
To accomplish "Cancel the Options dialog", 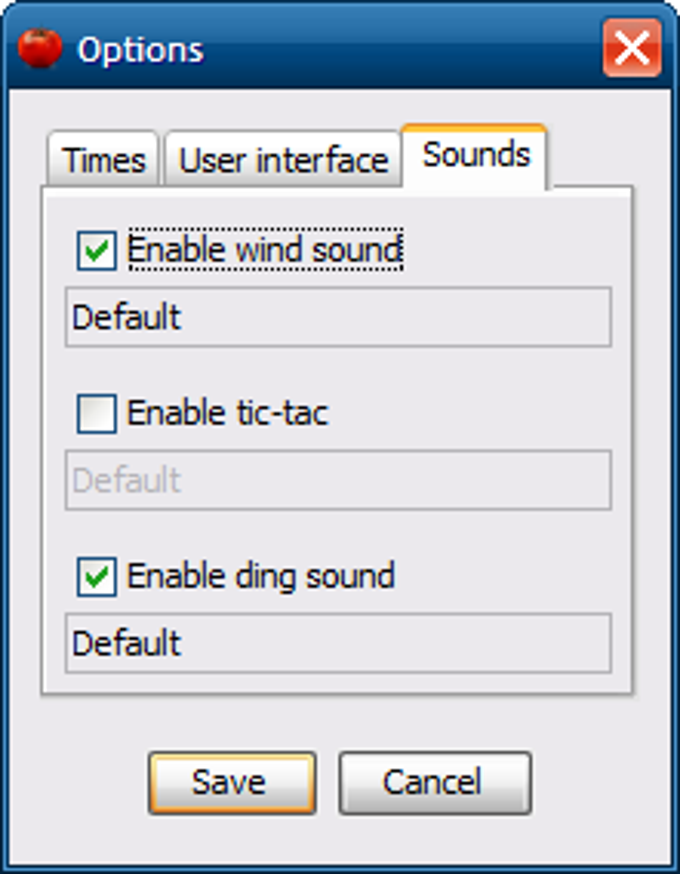I will [x=435, y=783].
